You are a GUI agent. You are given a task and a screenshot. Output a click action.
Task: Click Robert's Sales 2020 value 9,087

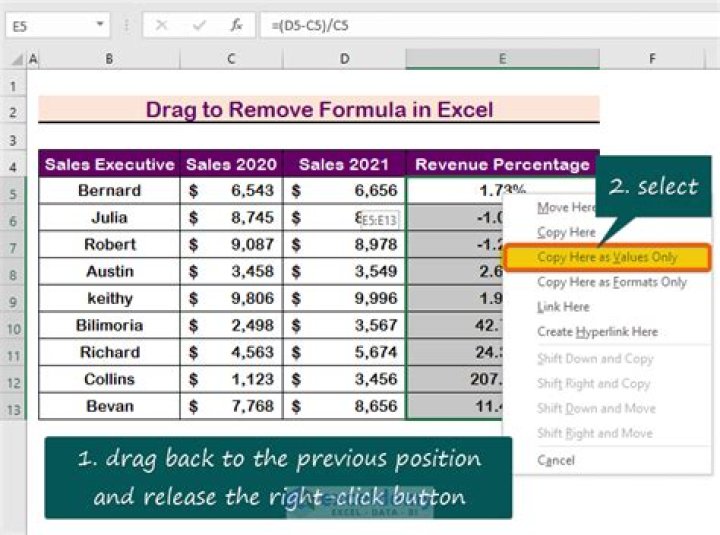pos(231,244)
